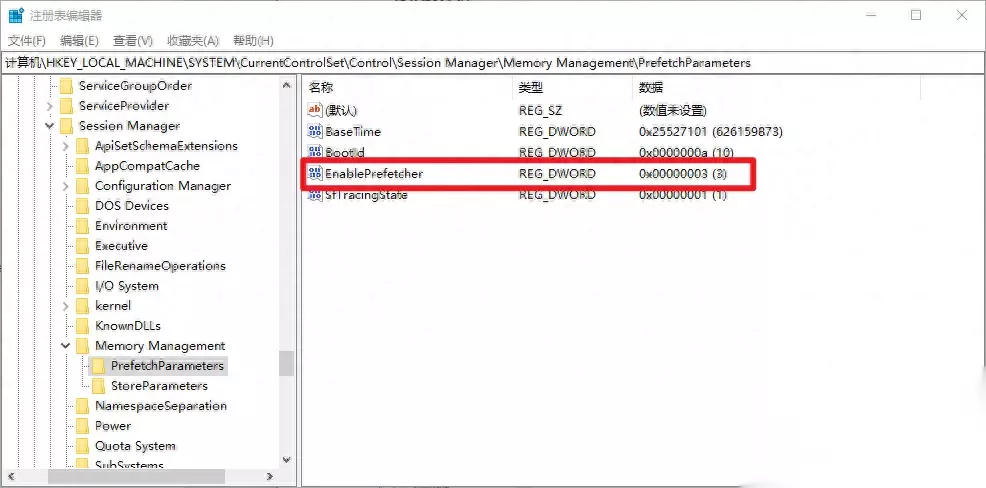Select the NamespaceSeparation folder icon

tap(82, 406)
